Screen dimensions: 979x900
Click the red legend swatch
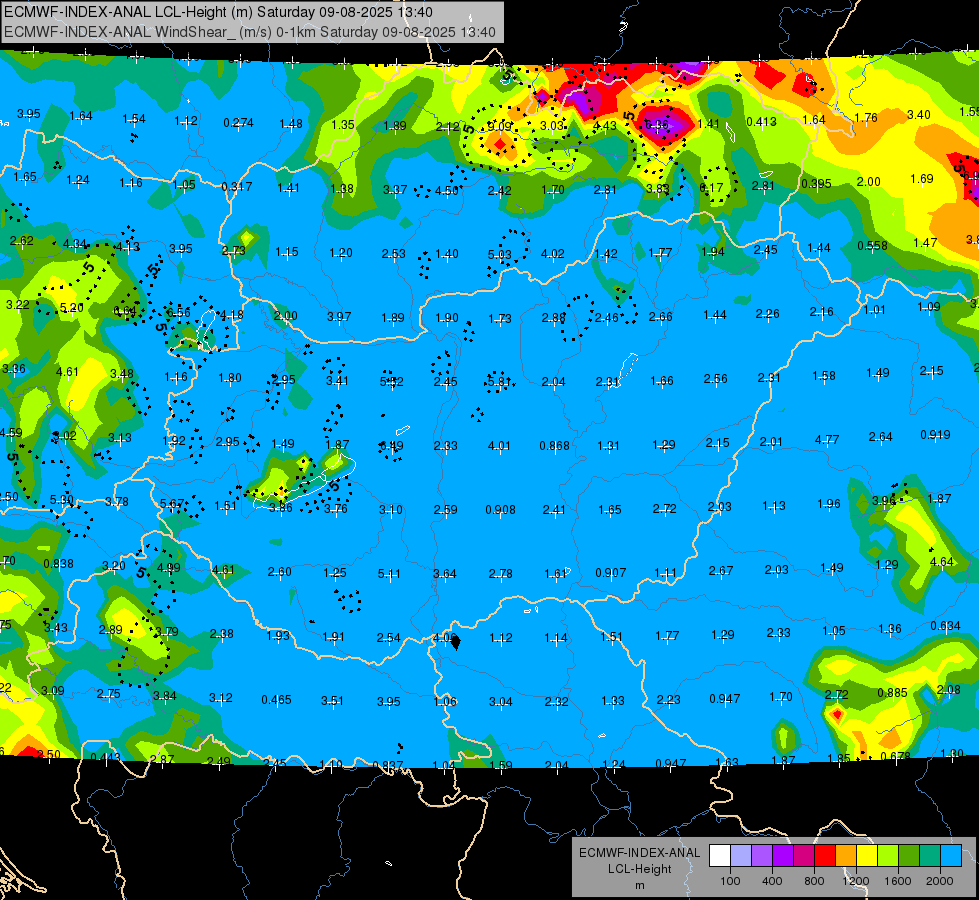pyautogui.click(x=825, y=856)
